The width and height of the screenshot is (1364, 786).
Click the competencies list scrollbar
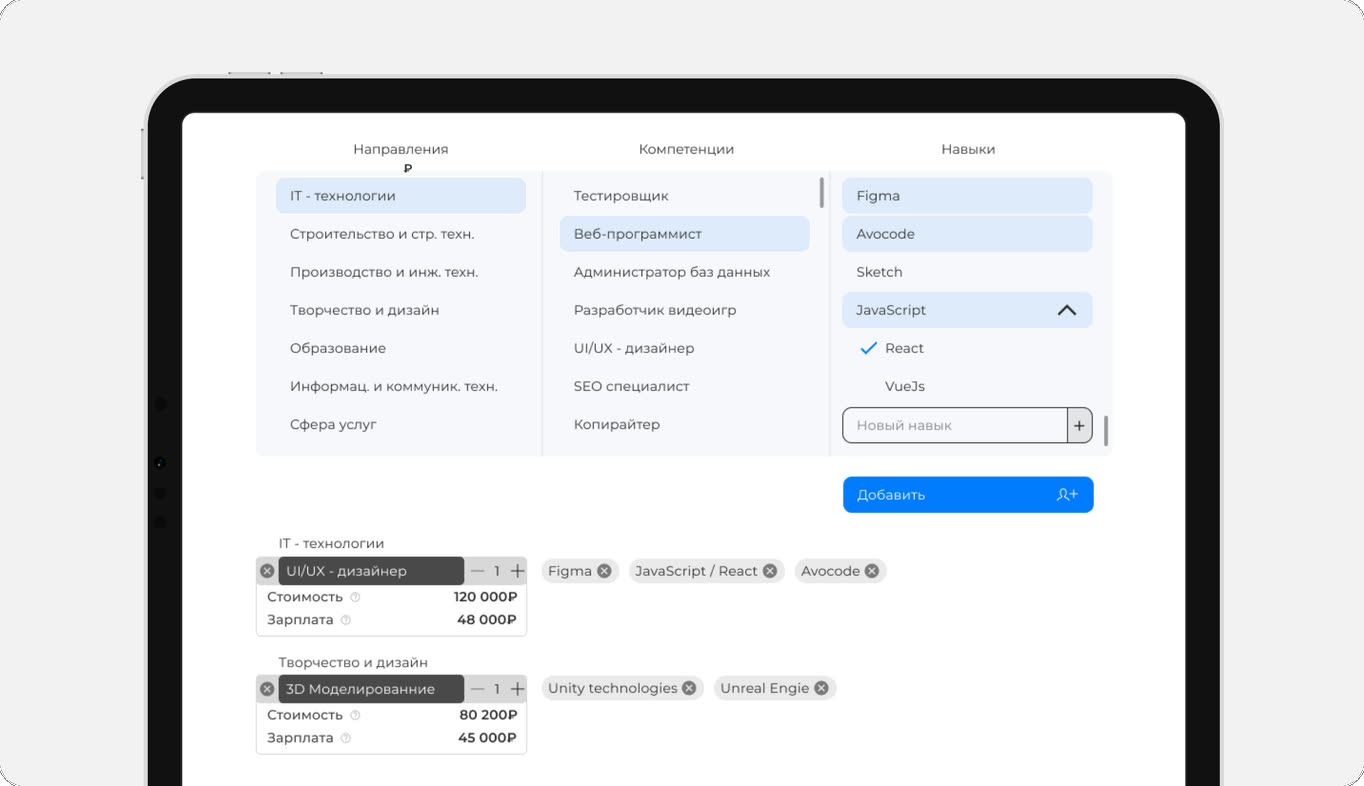coord(822,192)
